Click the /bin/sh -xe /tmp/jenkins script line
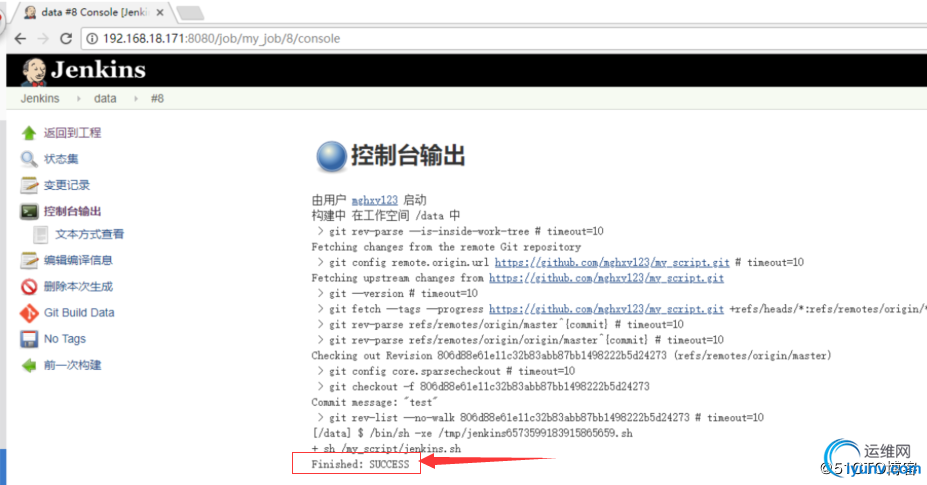The width and height of the screenshot is (927, 485). [x=472, y=433]
